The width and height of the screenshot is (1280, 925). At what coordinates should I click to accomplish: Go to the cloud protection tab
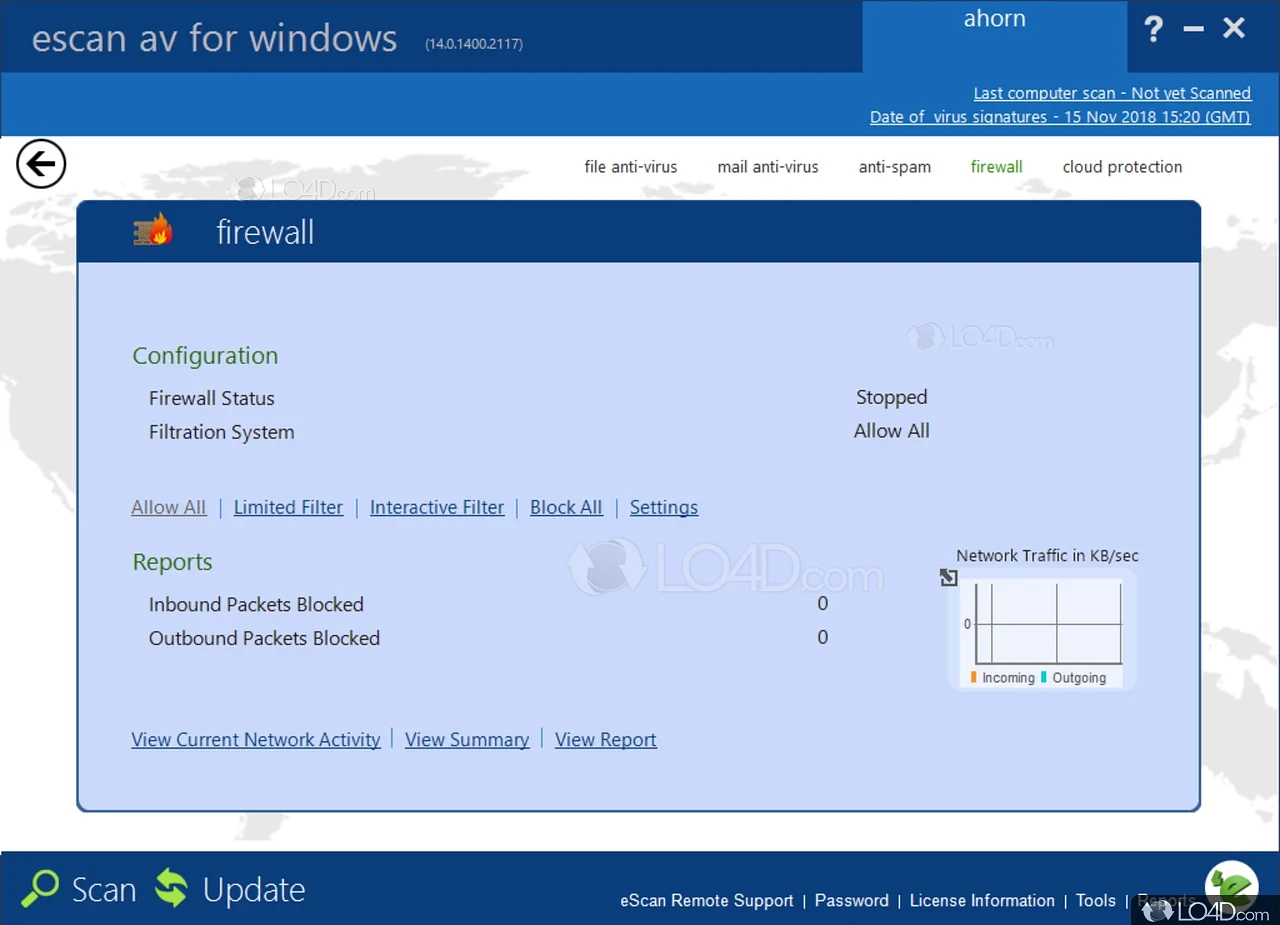1122,167
